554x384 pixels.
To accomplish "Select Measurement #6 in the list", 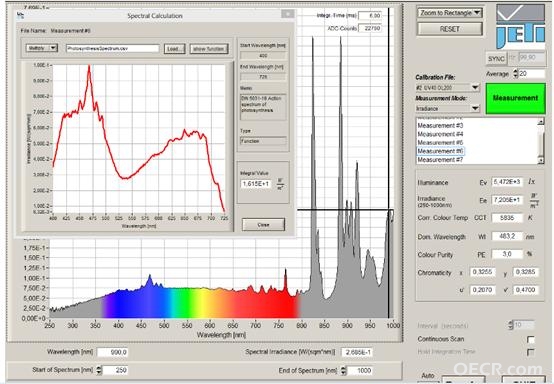I will (440, 151).
